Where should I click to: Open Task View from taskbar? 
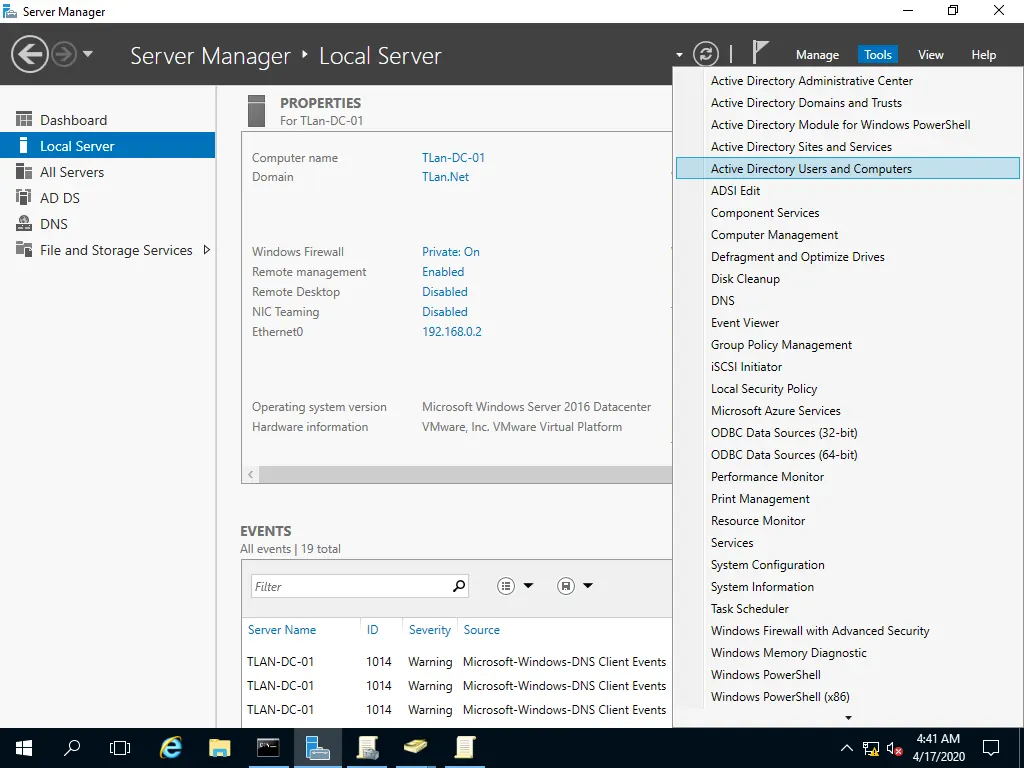120,748
